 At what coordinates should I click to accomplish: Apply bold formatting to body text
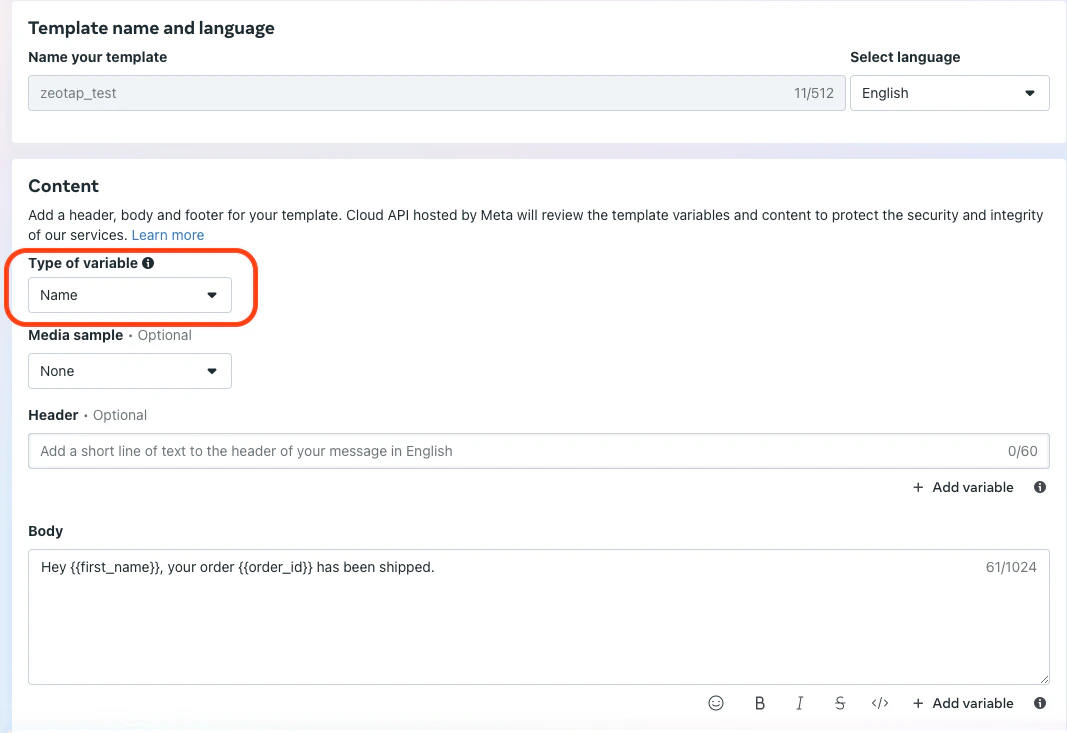[x=759, y=703]
